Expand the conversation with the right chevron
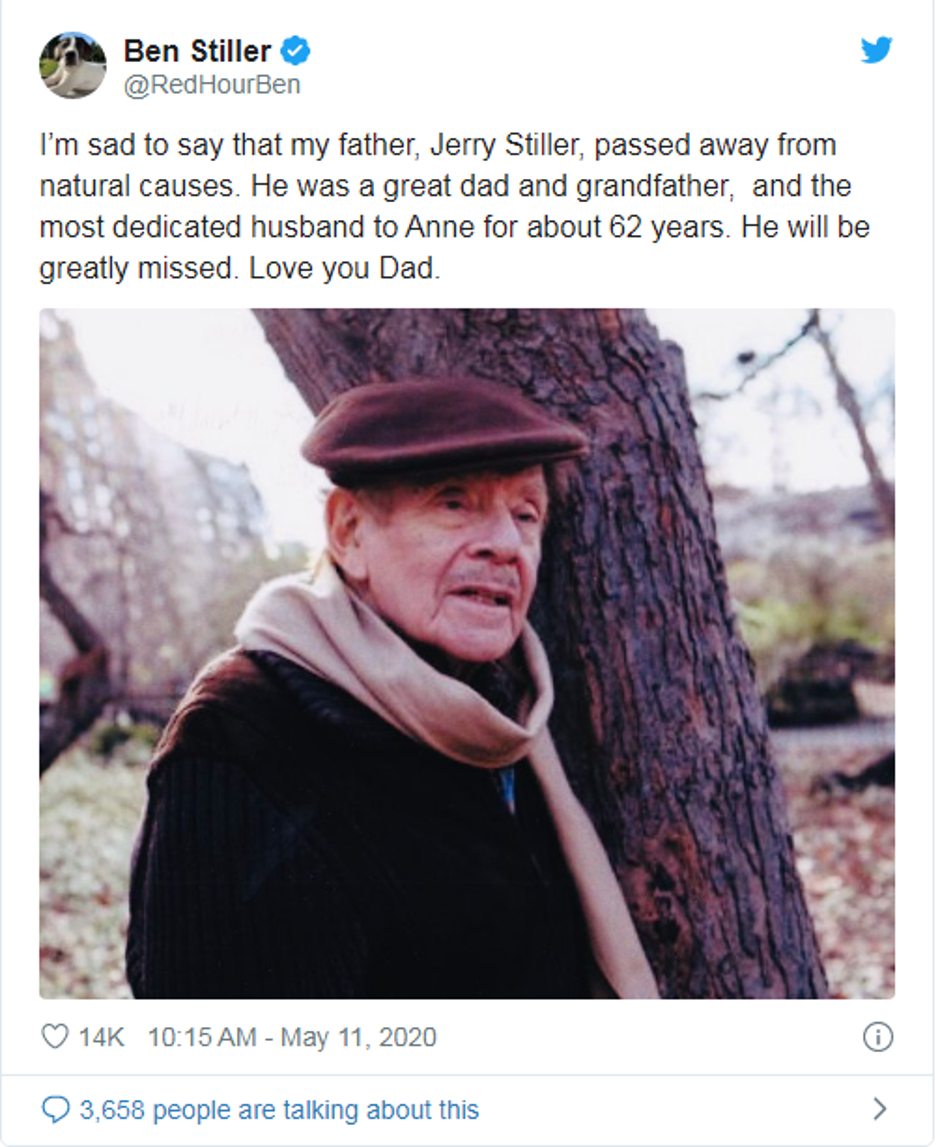This screenshot has width=940, height=1147. 879,1108
